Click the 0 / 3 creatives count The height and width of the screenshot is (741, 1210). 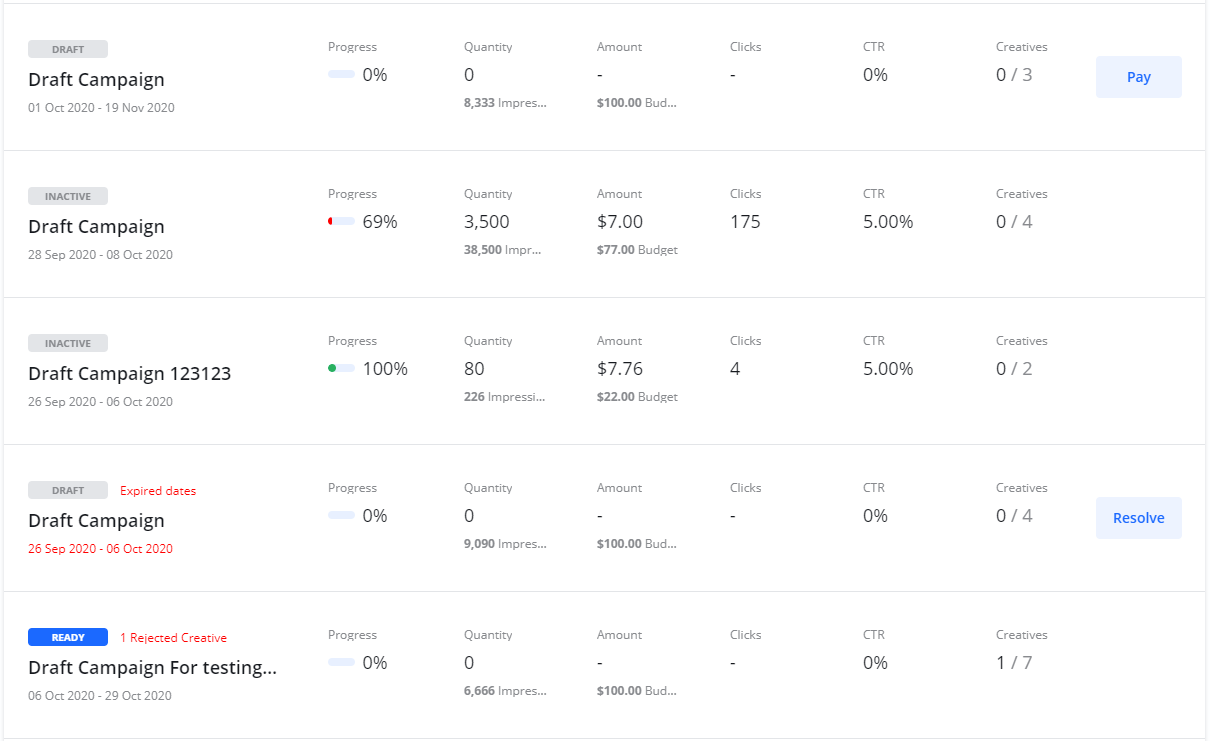click(x=1014, y=75)
